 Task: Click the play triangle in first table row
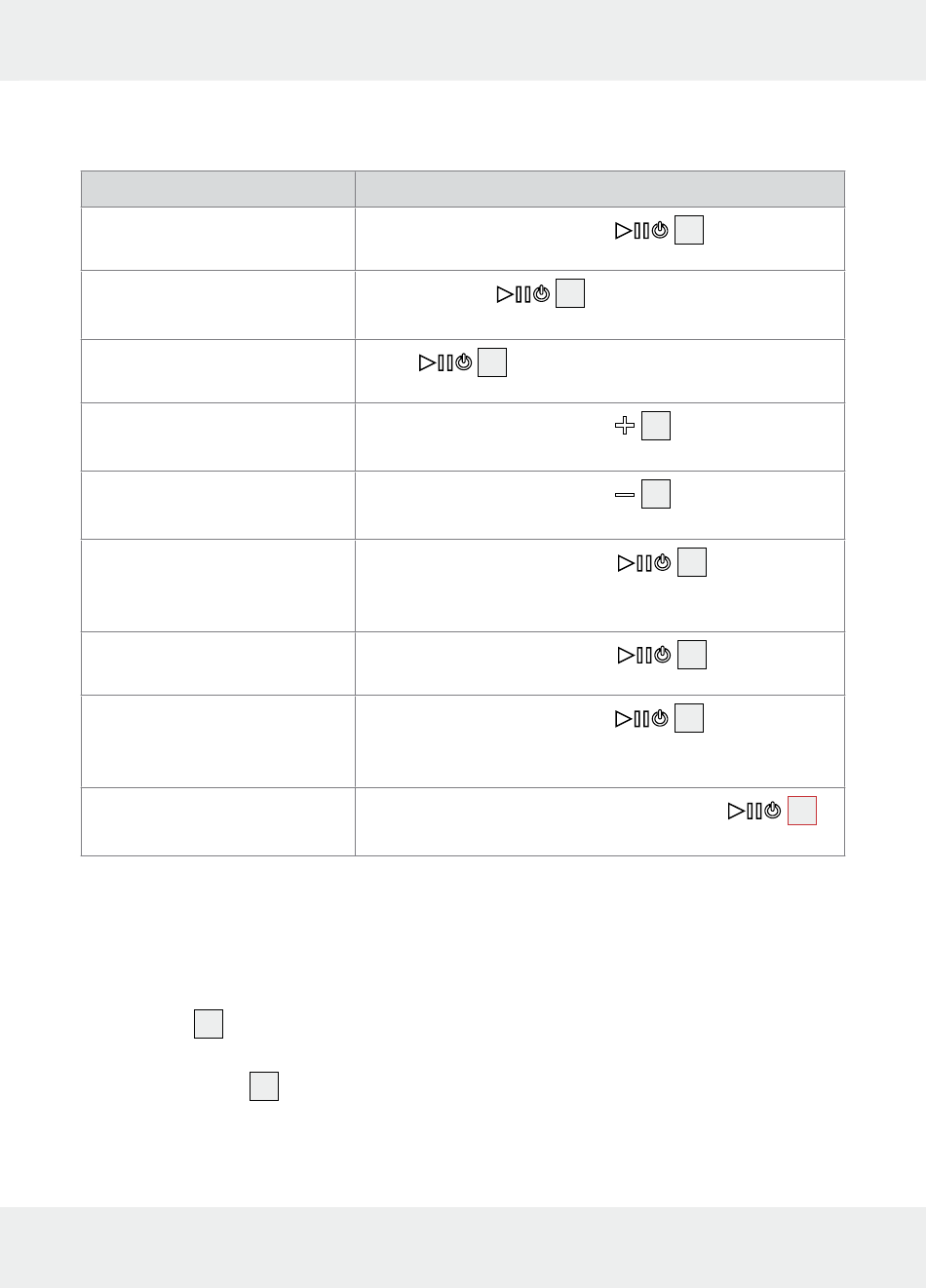(623, 231)
